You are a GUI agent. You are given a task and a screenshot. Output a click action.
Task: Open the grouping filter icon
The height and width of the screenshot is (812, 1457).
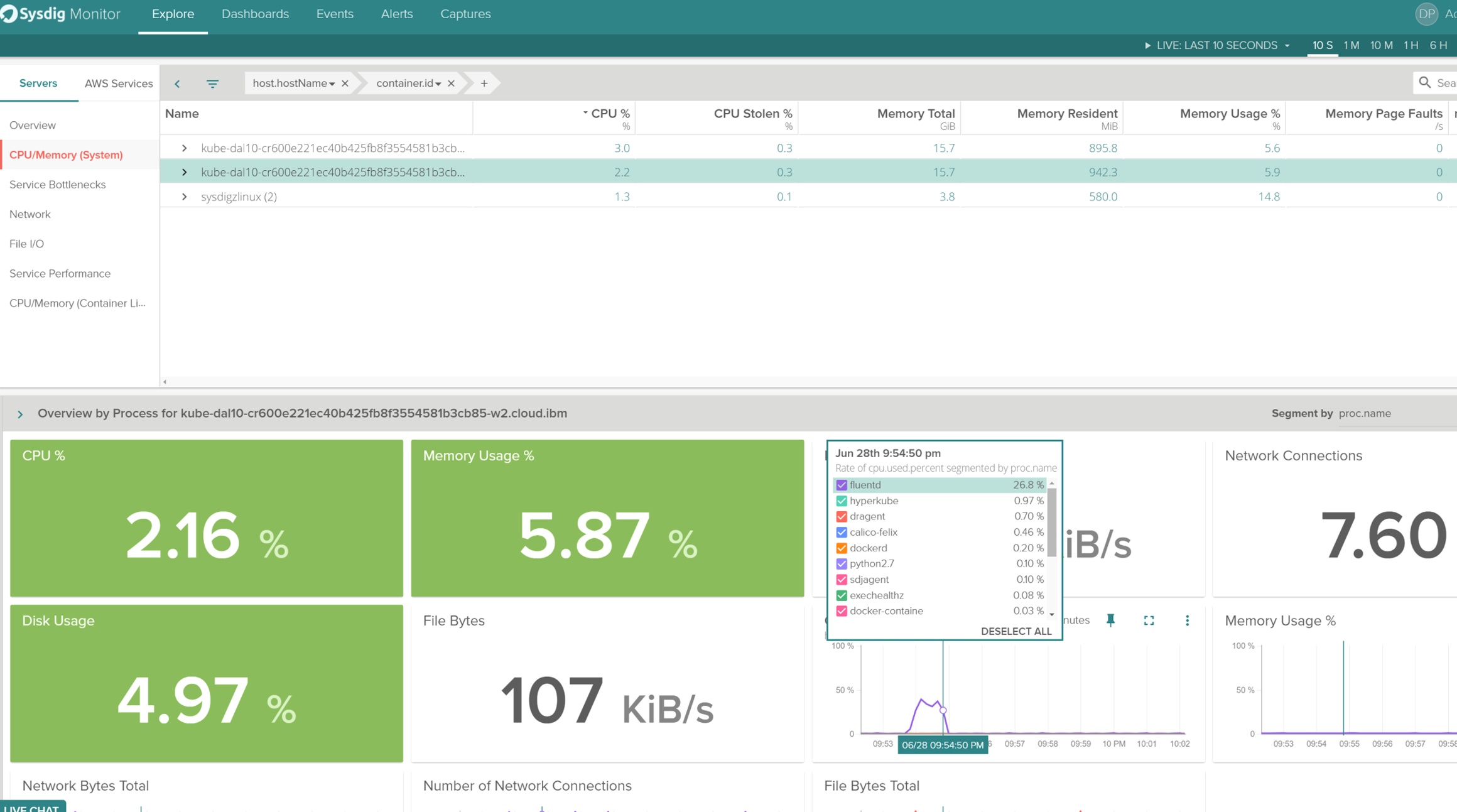tap(212, 84)
